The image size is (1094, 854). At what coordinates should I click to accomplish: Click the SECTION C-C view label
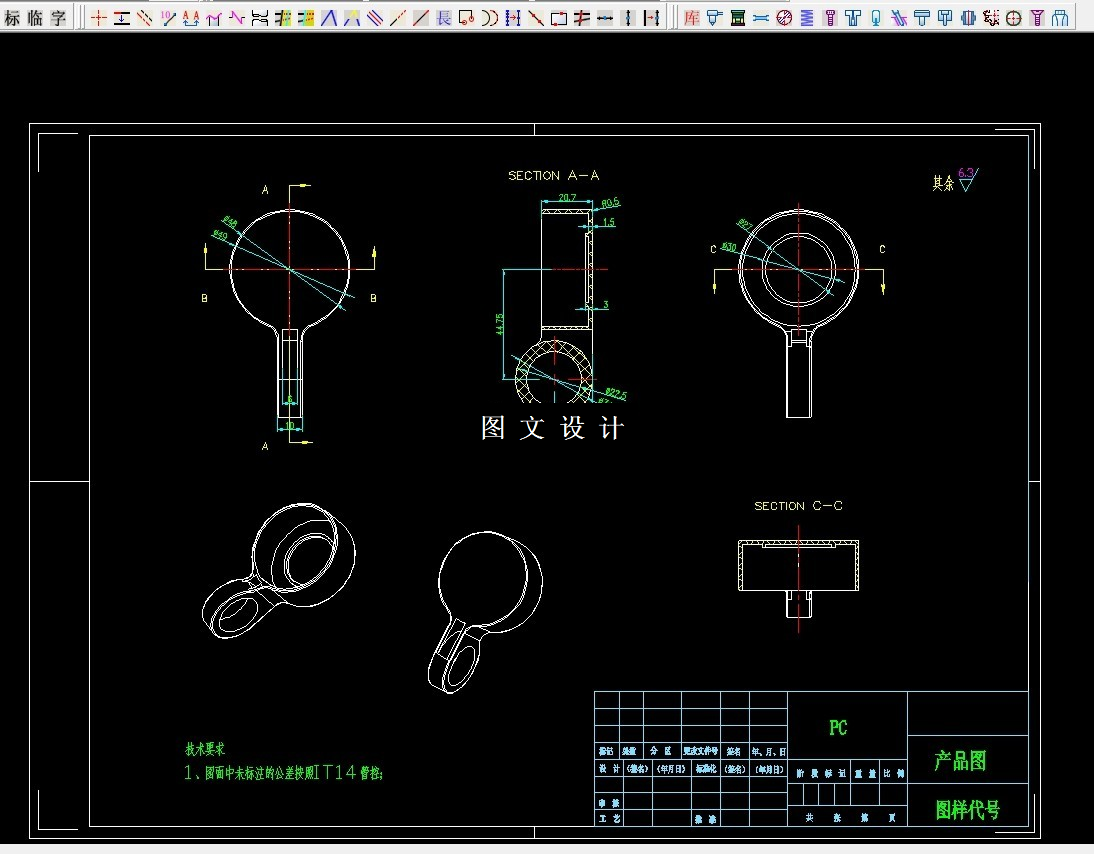798,506
